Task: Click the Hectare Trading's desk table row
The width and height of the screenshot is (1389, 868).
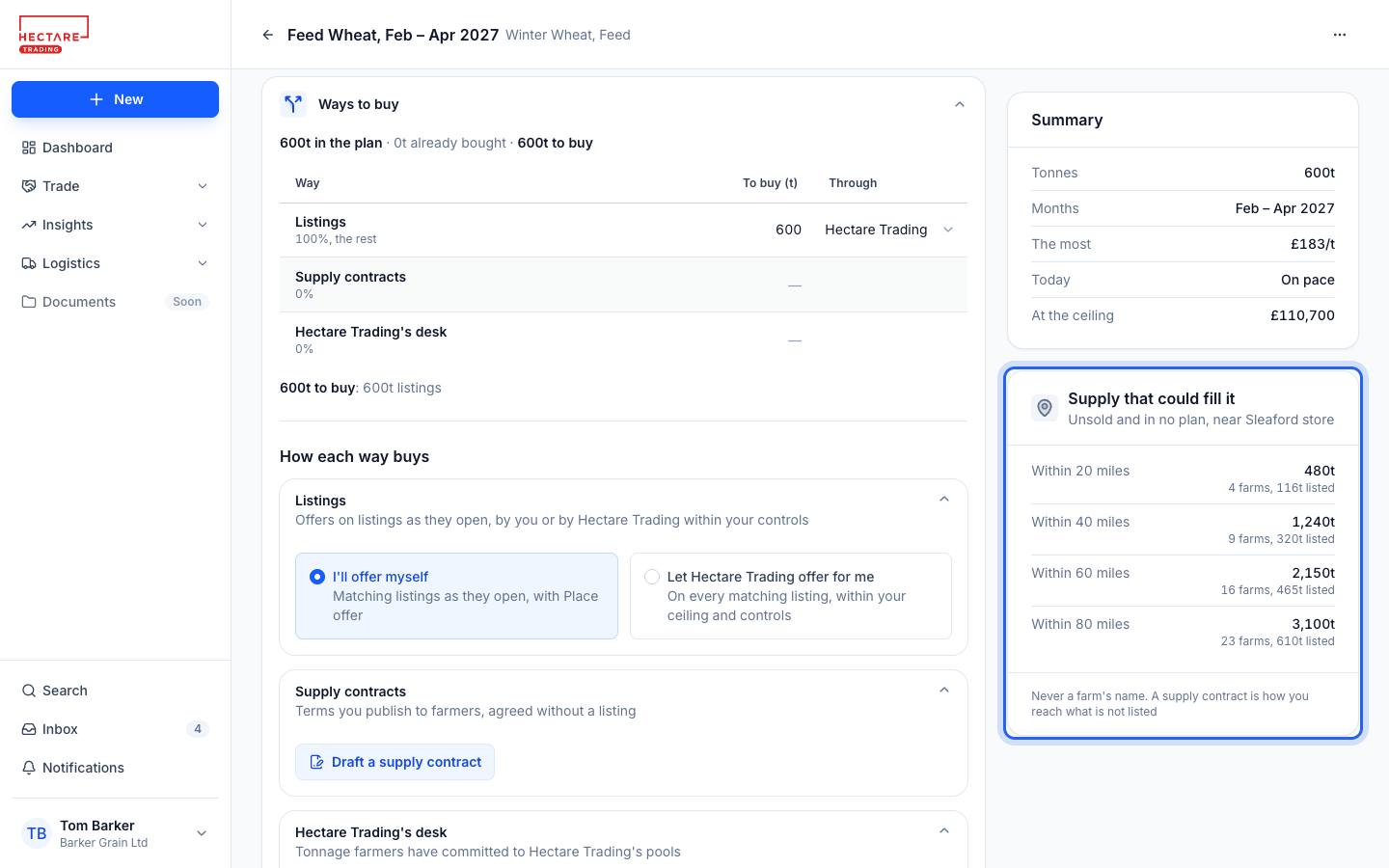Action: click(623, 339)
